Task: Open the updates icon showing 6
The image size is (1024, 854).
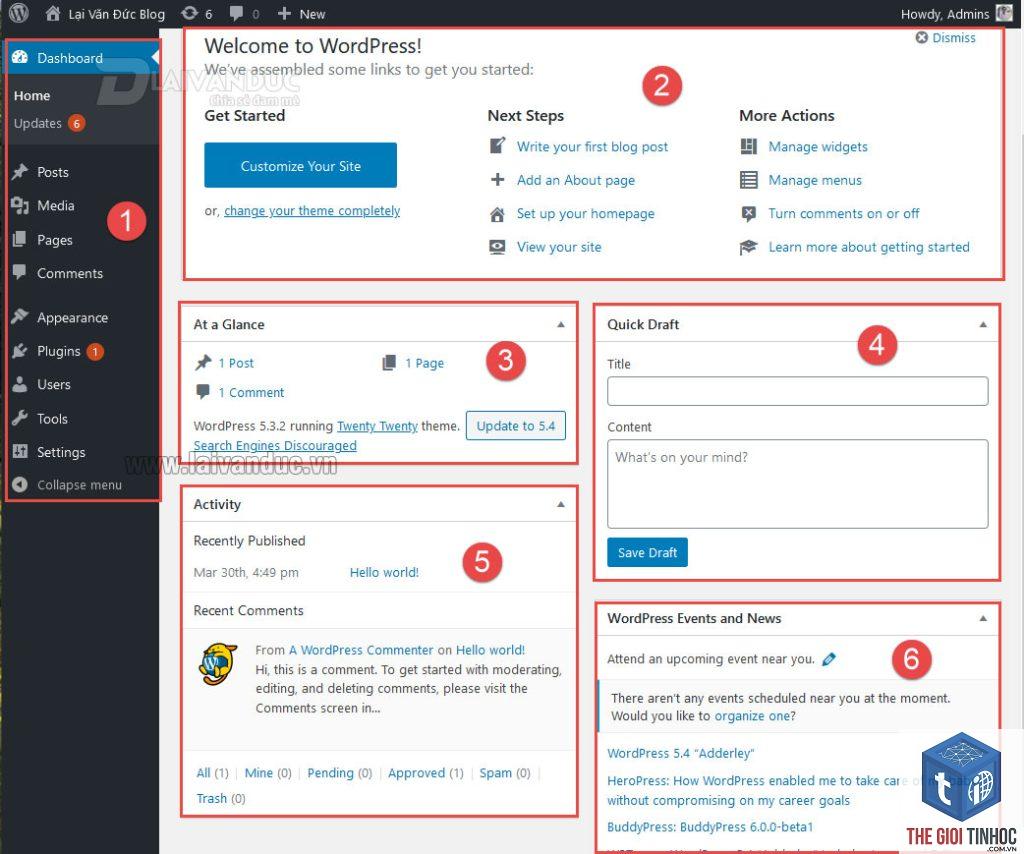Action: point(189,13)
